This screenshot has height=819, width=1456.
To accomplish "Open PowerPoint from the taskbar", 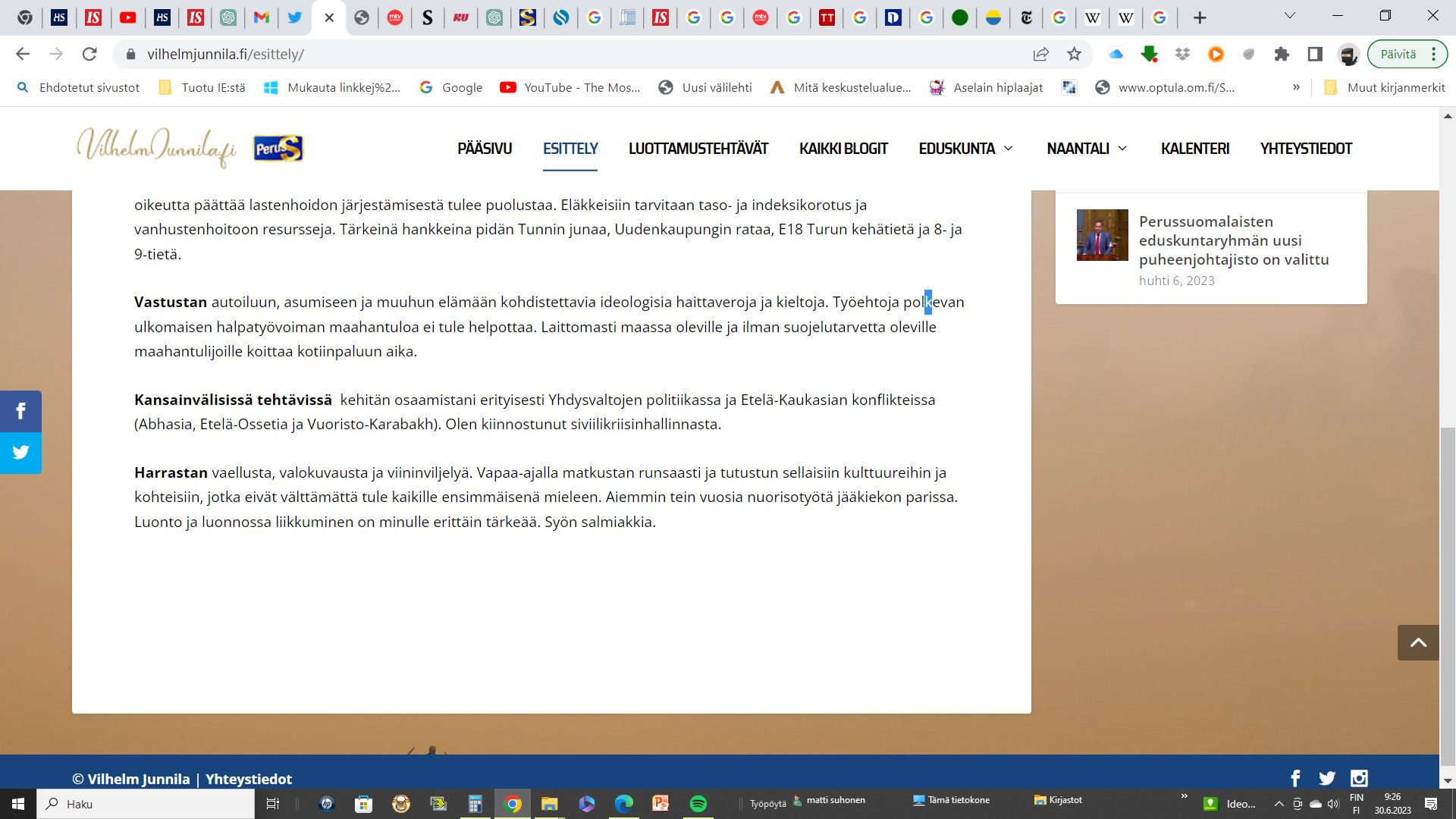I will 660,803.
